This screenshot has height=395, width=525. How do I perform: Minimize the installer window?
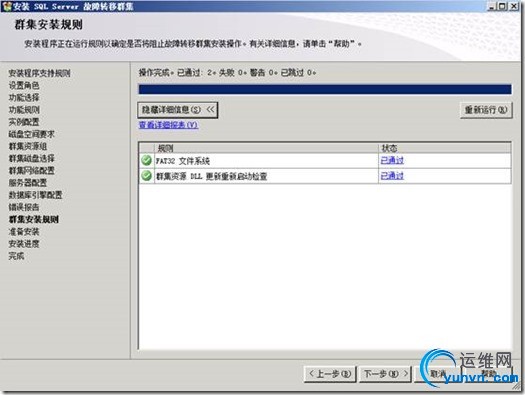click(492, 6)
